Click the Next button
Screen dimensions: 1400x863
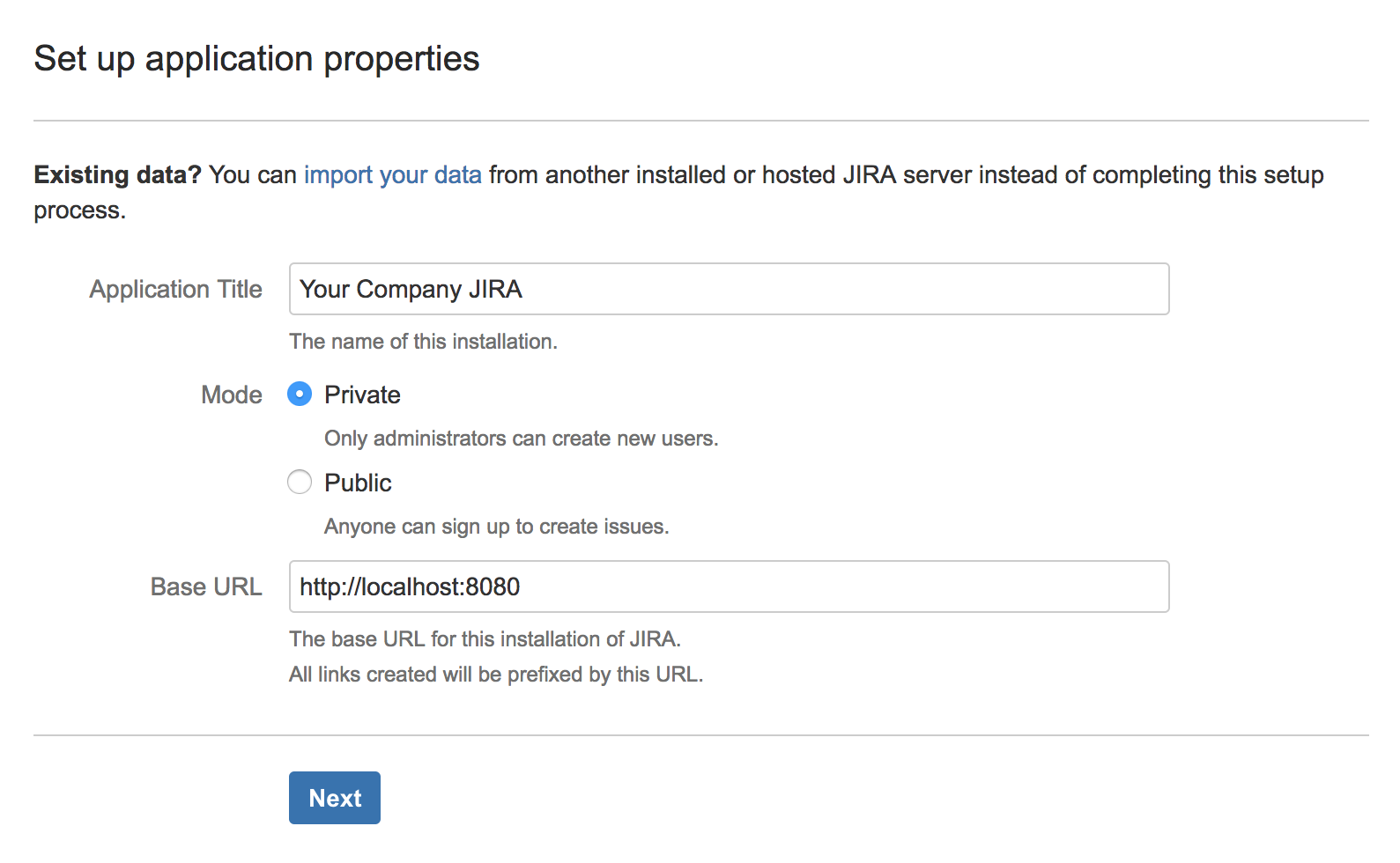(335, 798)
